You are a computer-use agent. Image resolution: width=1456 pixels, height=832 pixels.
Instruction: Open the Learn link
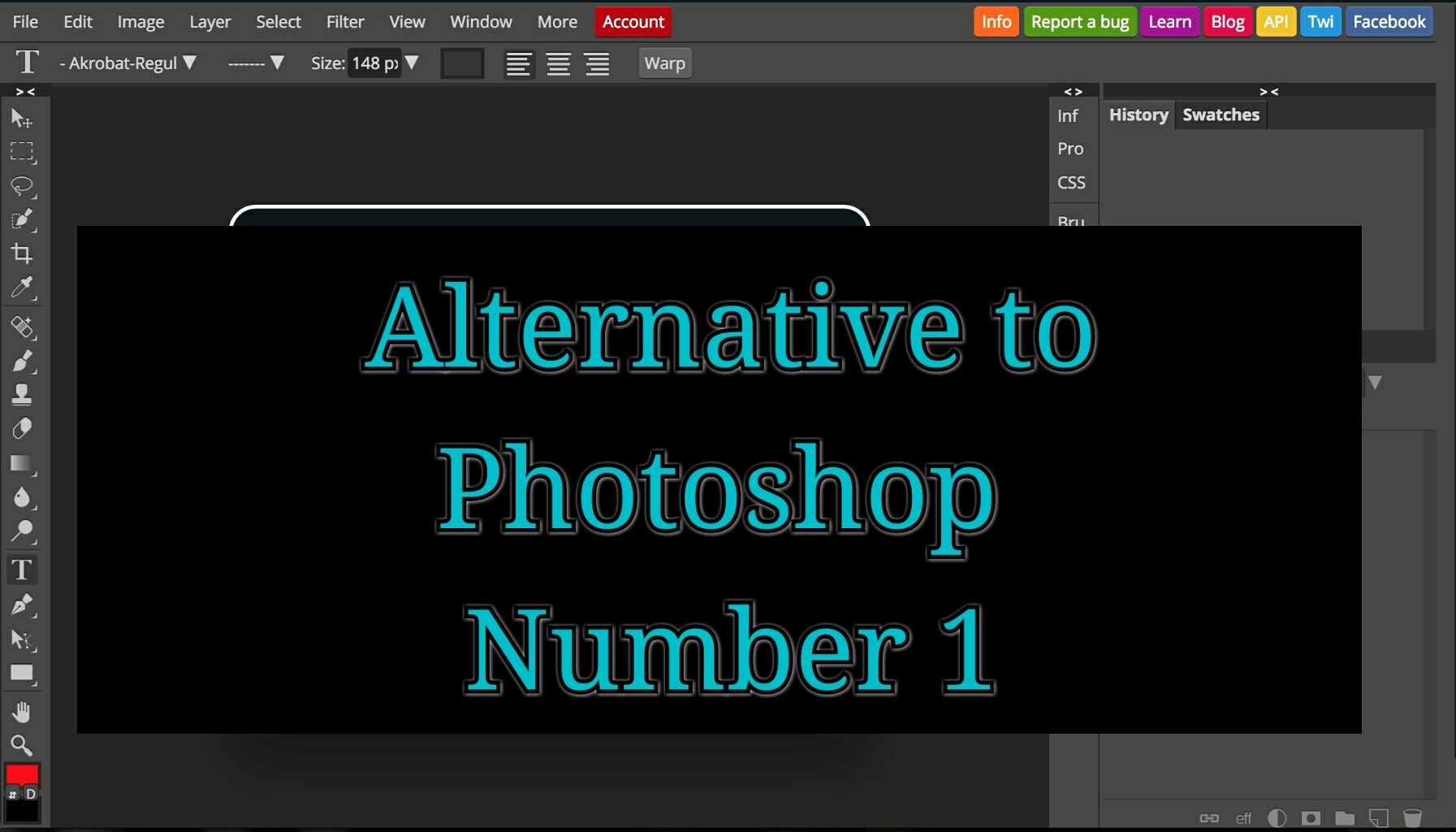[x=1169, y=22]
